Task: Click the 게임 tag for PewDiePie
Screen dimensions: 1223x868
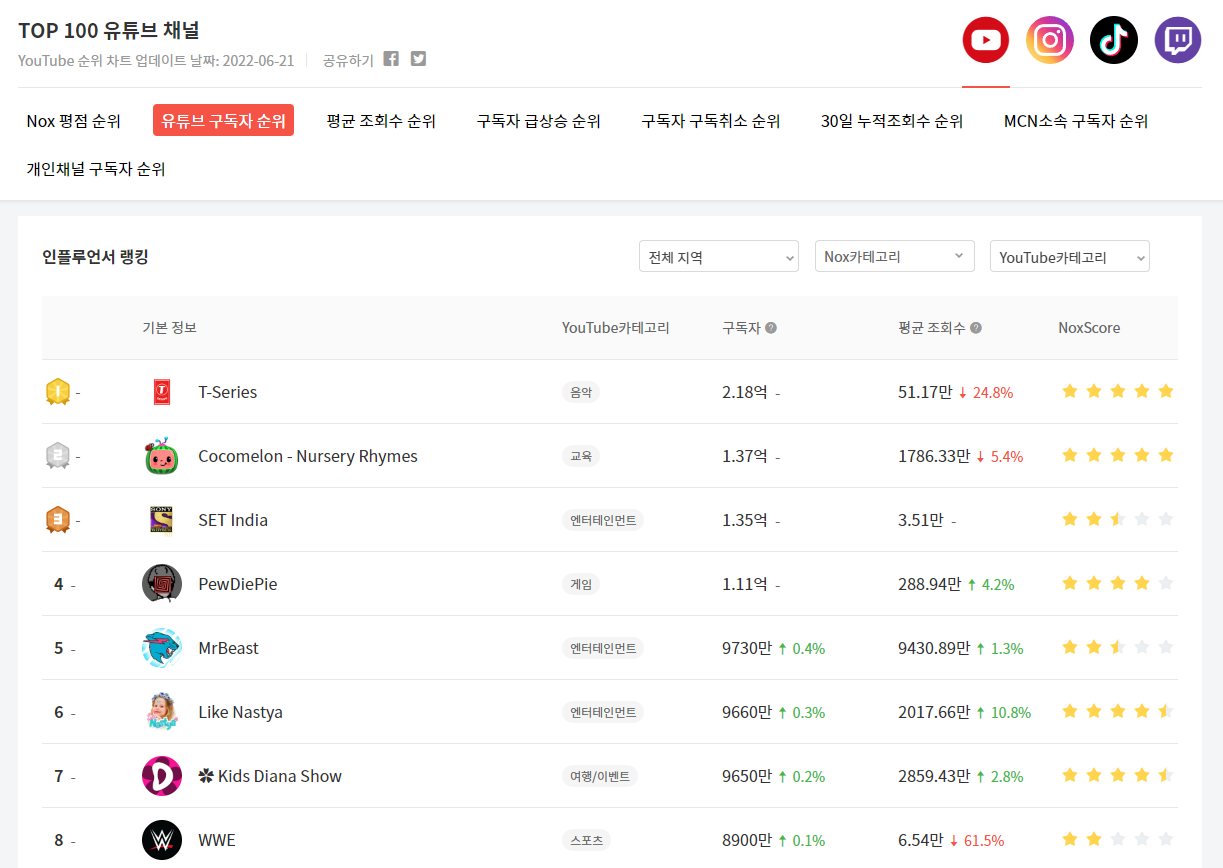Action: (581, 584)
